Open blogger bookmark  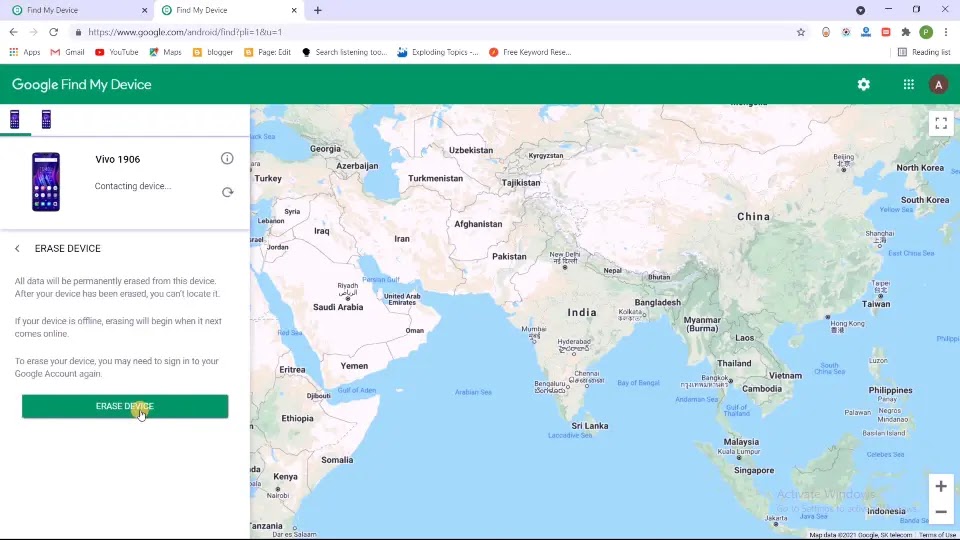(213, 52)
